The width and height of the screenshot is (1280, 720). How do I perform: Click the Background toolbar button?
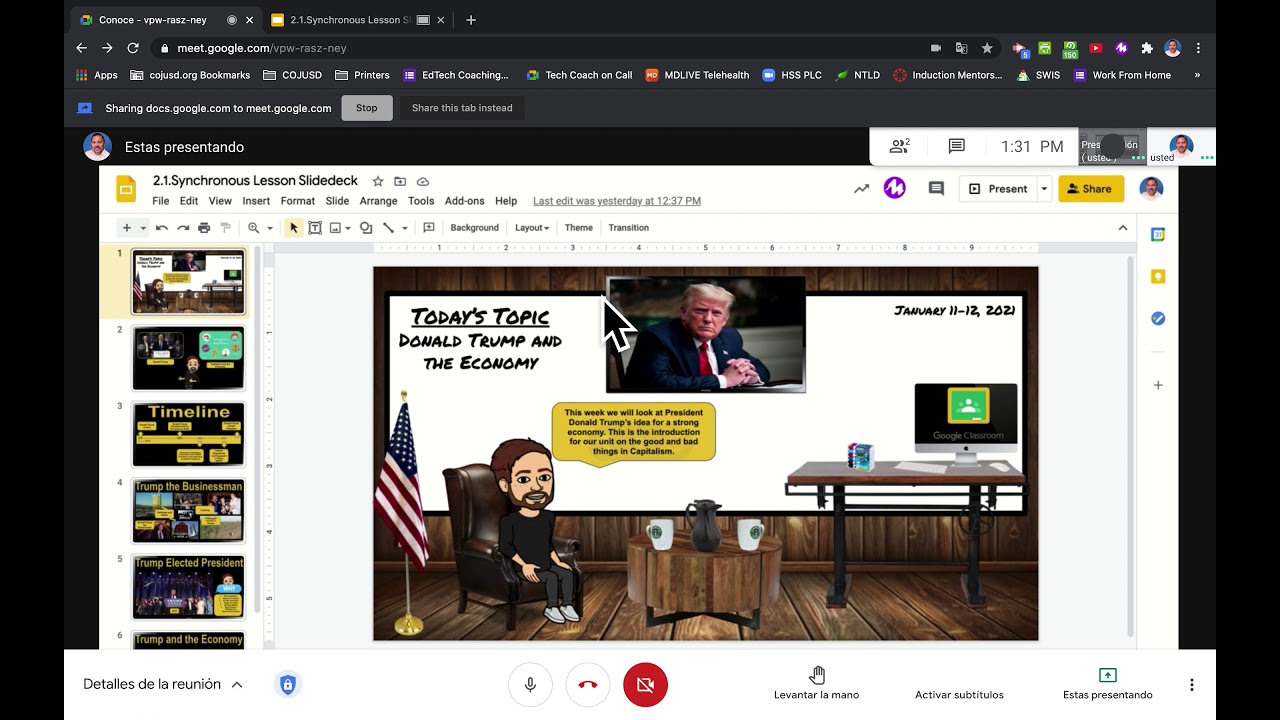coord(474,228)
